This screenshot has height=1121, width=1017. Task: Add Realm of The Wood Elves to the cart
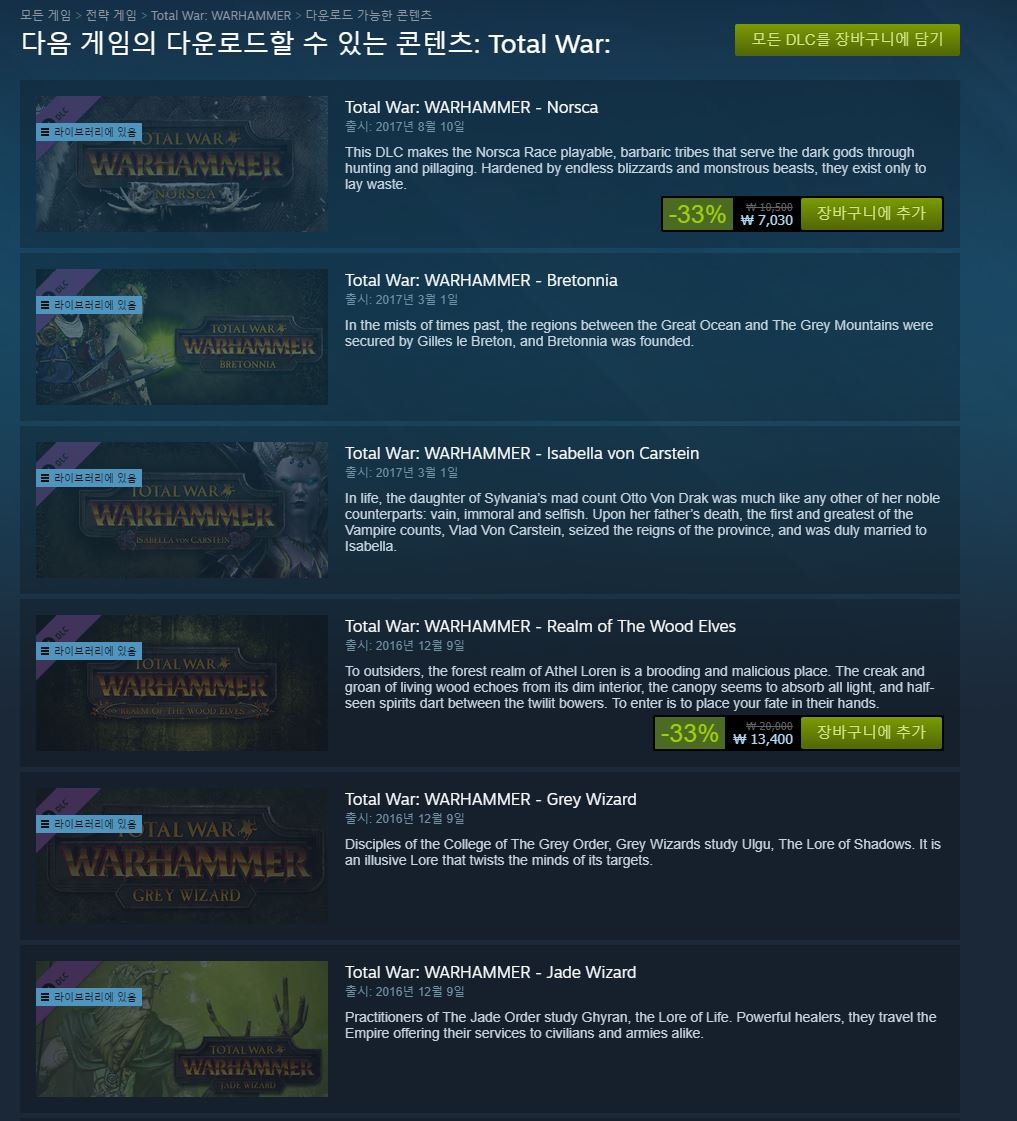(871, 733)
